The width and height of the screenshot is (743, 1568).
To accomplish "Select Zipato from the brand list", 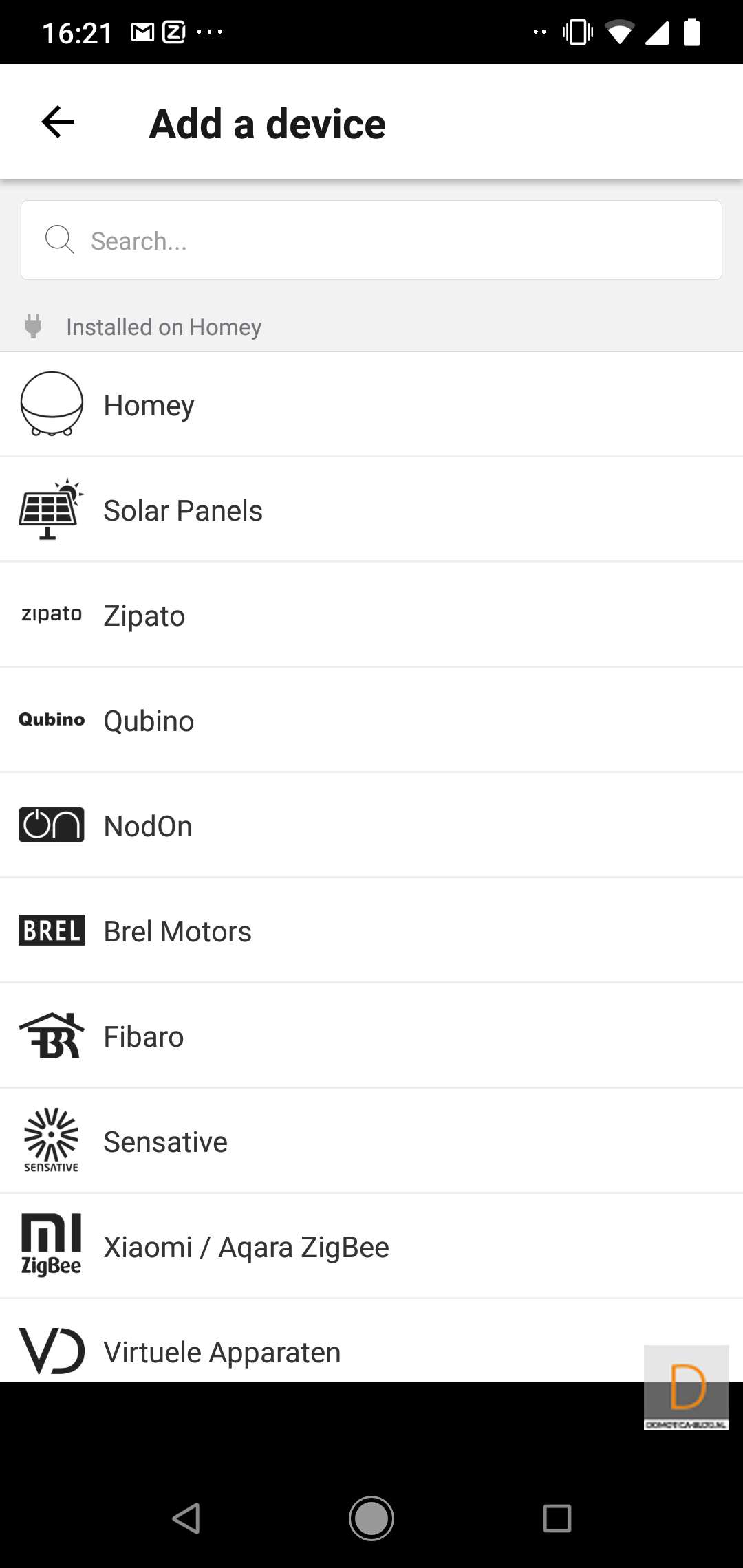I will tap(144, 616).
